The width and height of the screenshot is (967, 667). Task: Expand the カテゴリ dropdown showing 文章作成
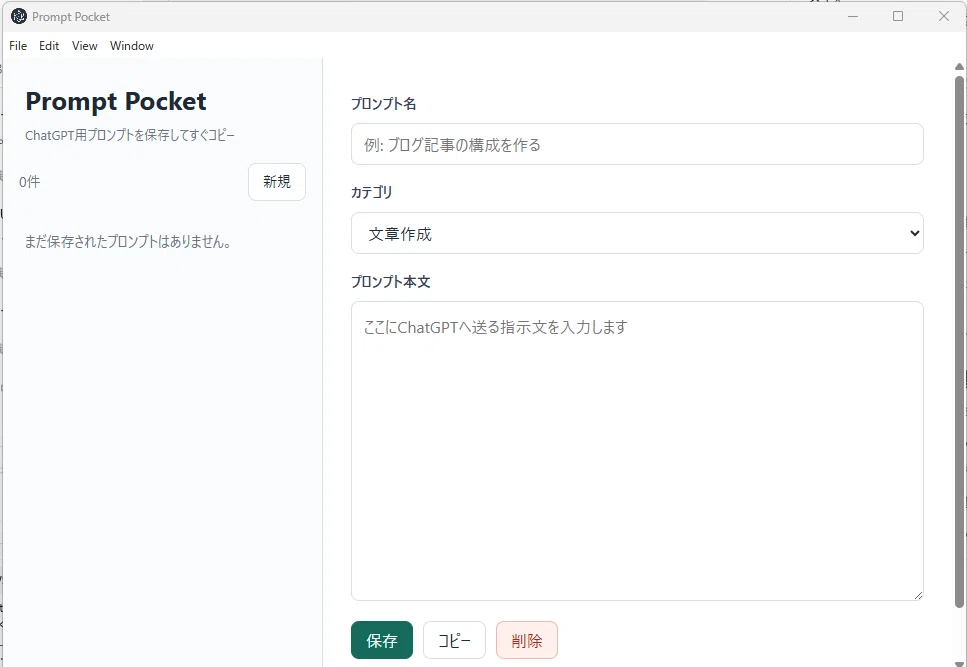[637, 233]
